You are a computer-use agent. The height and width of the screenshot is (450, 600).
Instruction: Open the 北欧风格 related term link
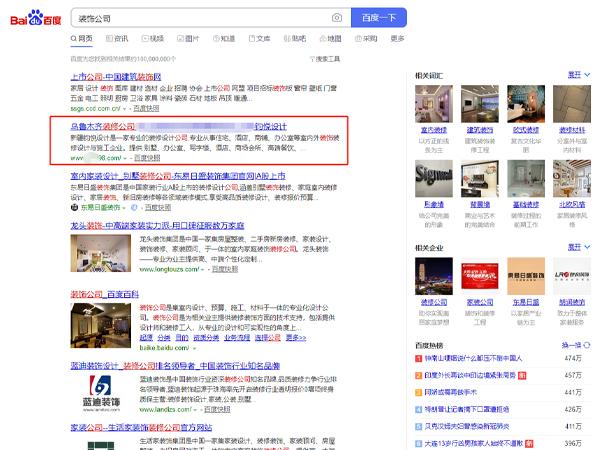572,205
